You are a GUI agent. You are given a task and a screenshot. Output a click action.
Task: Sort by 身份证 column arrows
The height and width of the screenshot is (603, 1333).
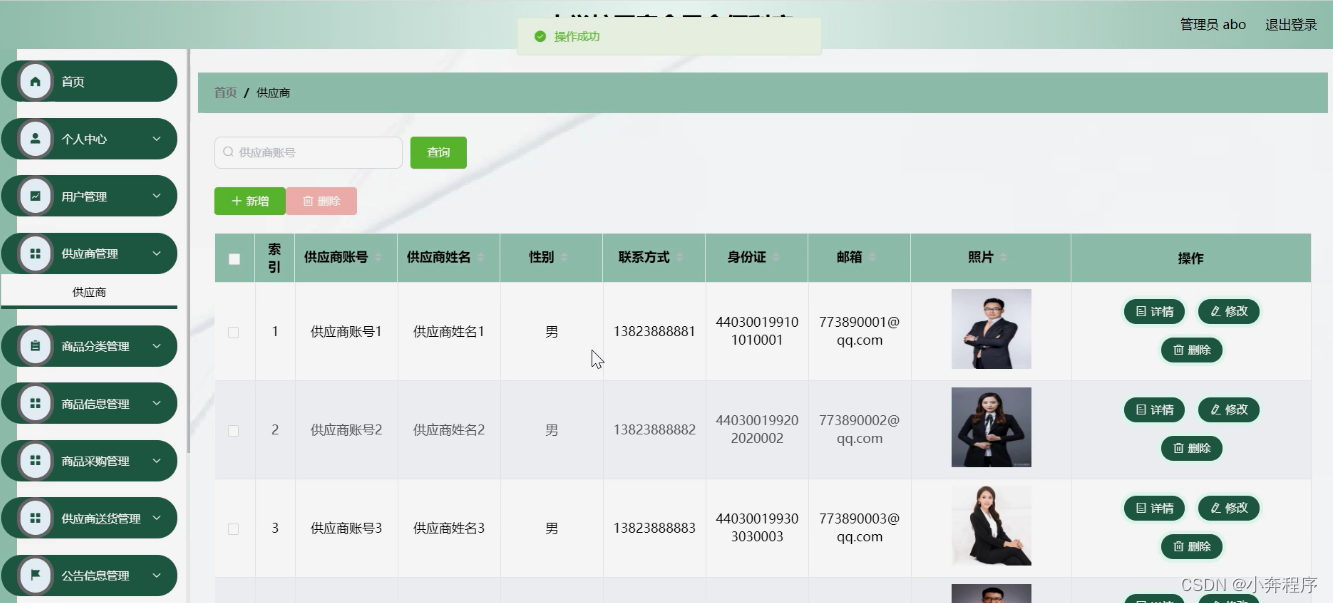click(x=776, y=258)
